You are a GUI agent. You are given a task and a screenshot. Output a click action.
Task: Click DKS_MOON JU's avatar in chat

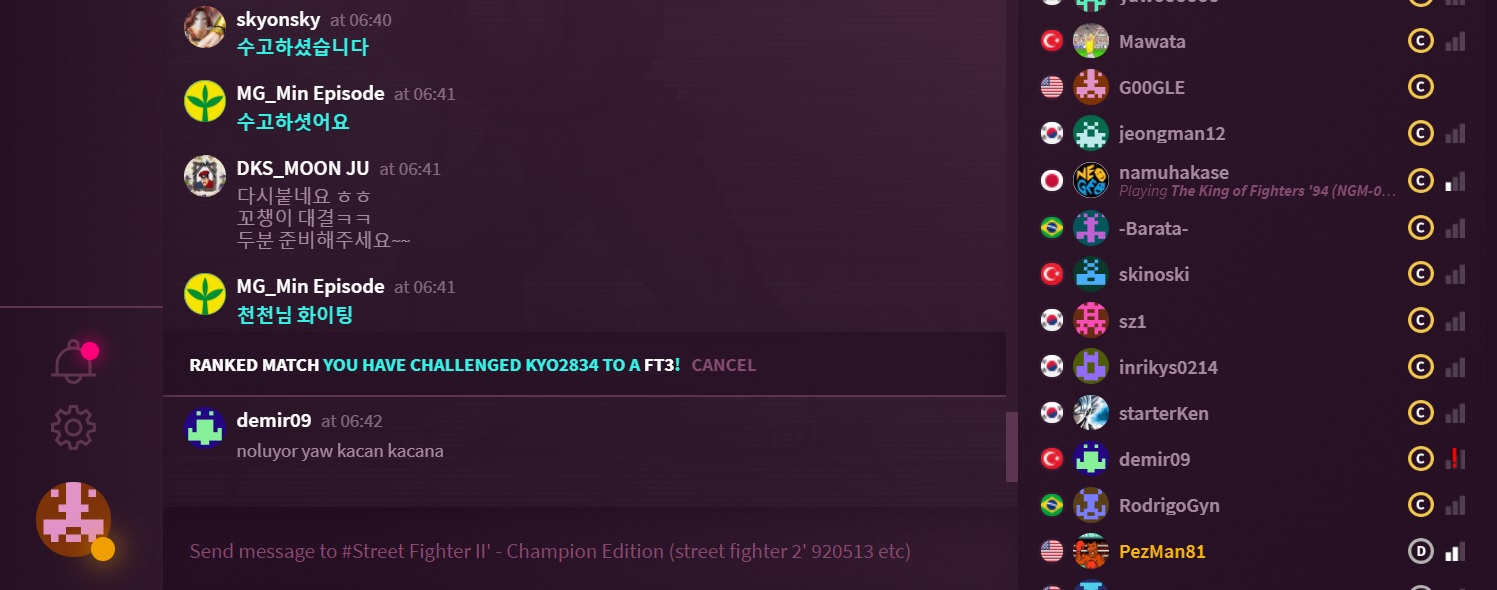(x=205, y=176)
